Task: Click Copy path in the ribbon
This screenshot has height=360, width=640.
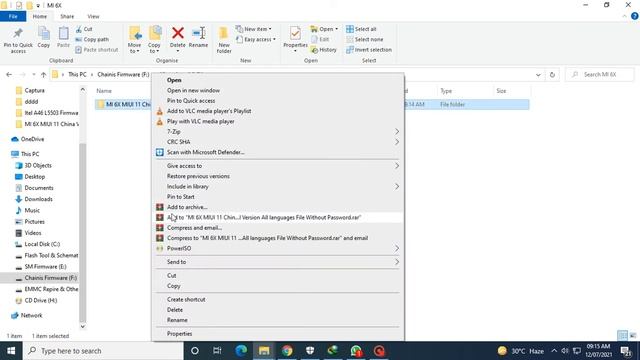Action: (x=92, y=40)
